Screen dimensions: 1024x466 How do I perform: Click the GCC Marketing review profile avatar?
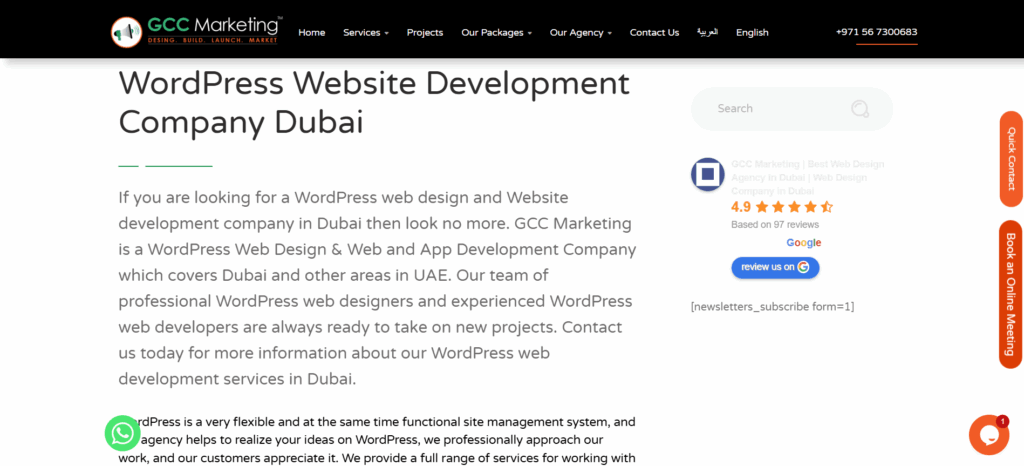click(708, 174)
